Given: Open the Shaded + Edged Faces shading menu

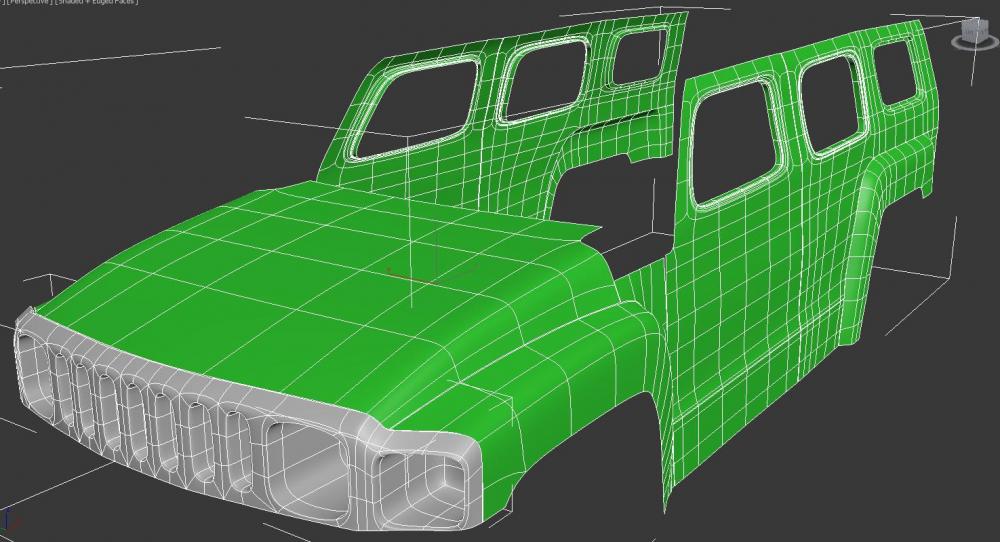Looking at the screenshot, I should pos(97,2).
